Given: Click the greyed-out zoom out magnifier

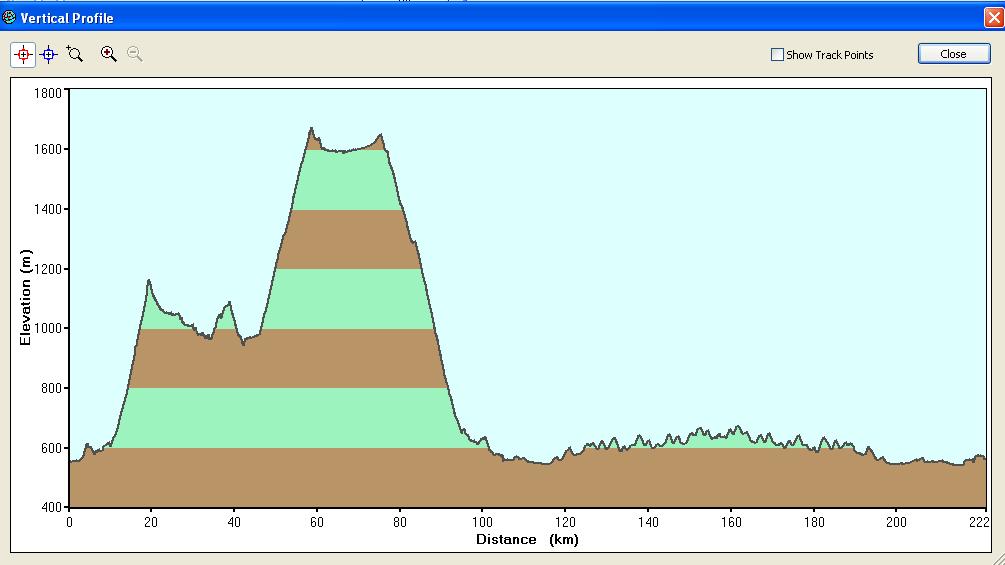Looking at the screenshot, I should click(x=134, y=54).
